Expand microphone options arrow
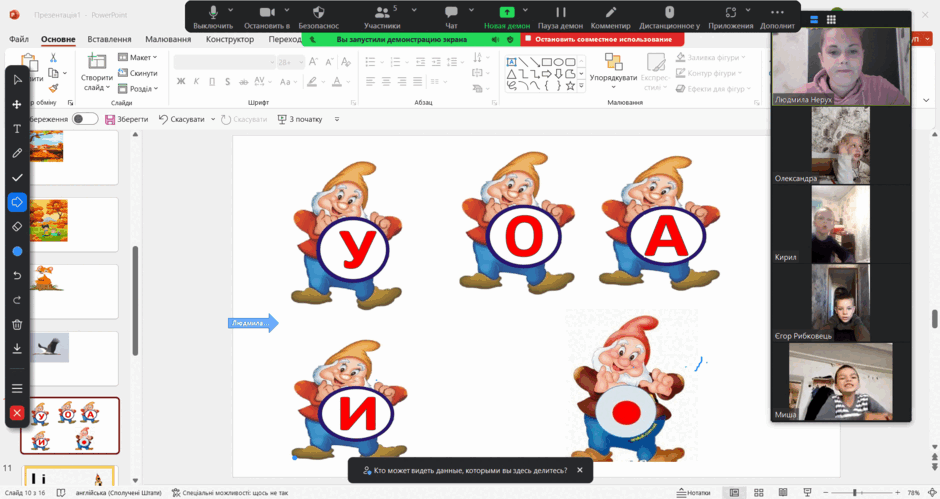Image resolution: width=940 pixels, height=499 pixels. tap(230, 10)
